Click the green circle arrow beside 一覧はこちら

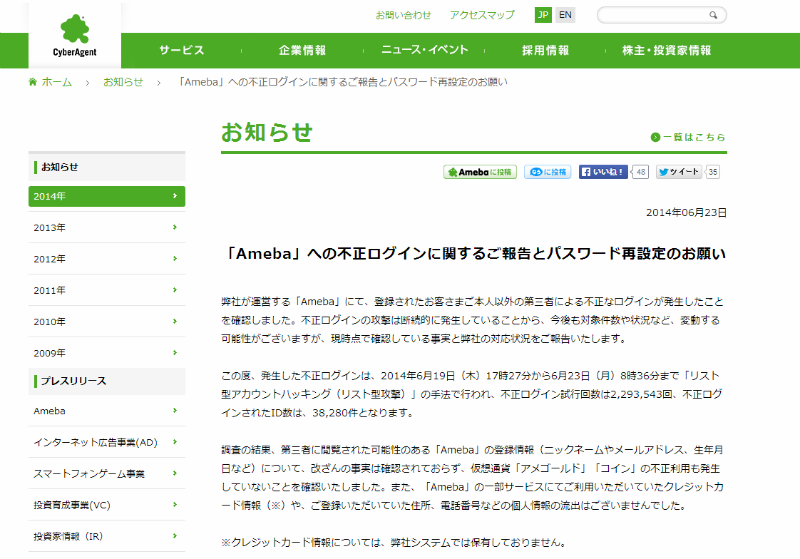(655, 137)
